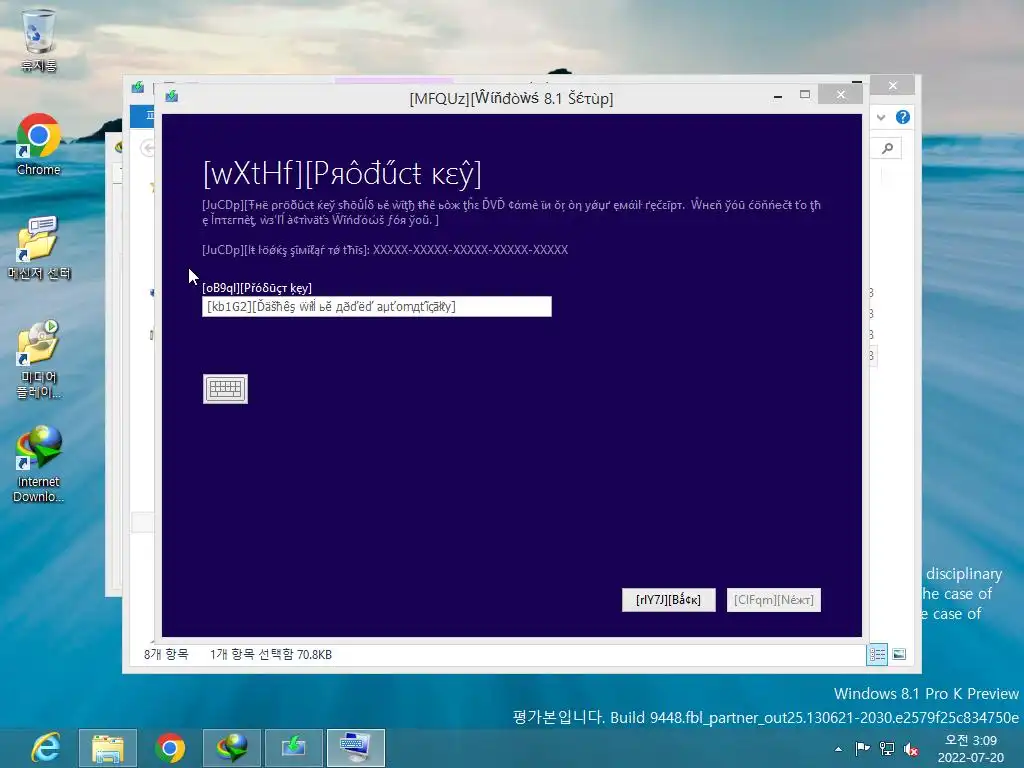Open the Media Player desktop shortcut

(x=39, y=359)
